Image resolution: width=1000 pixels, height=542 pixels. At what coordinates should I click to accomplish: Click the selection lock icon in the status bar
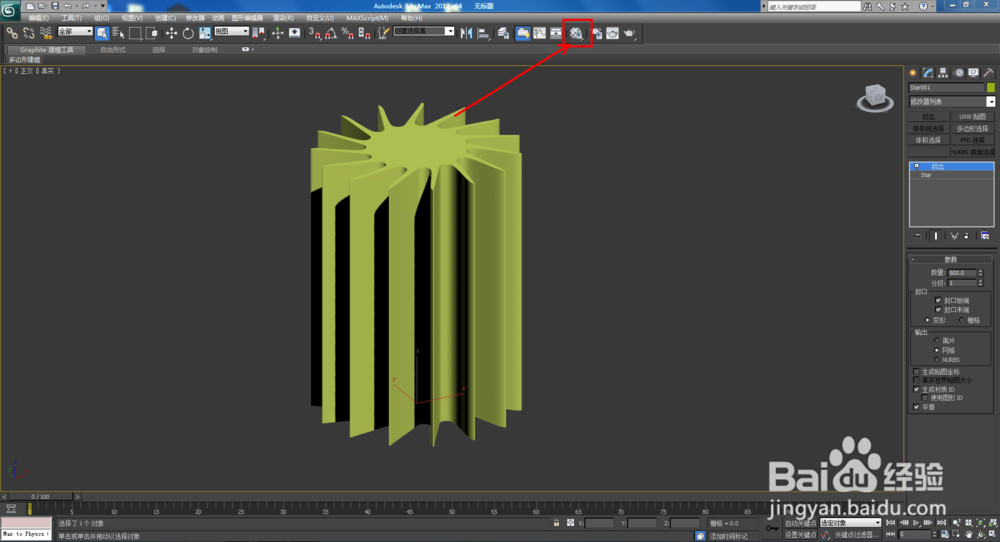[x=556, y=523]
